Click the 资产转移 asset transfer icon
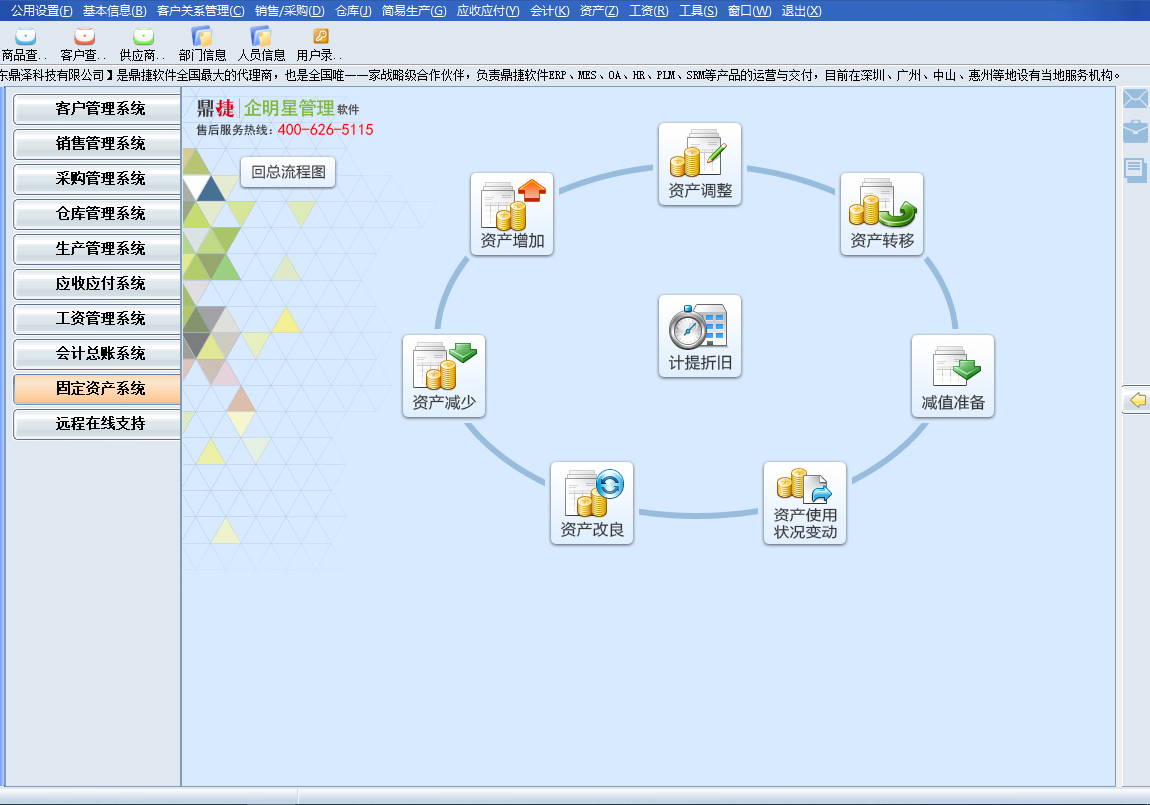This screenshot has width=1150, height=805. (x=881, y=214)
